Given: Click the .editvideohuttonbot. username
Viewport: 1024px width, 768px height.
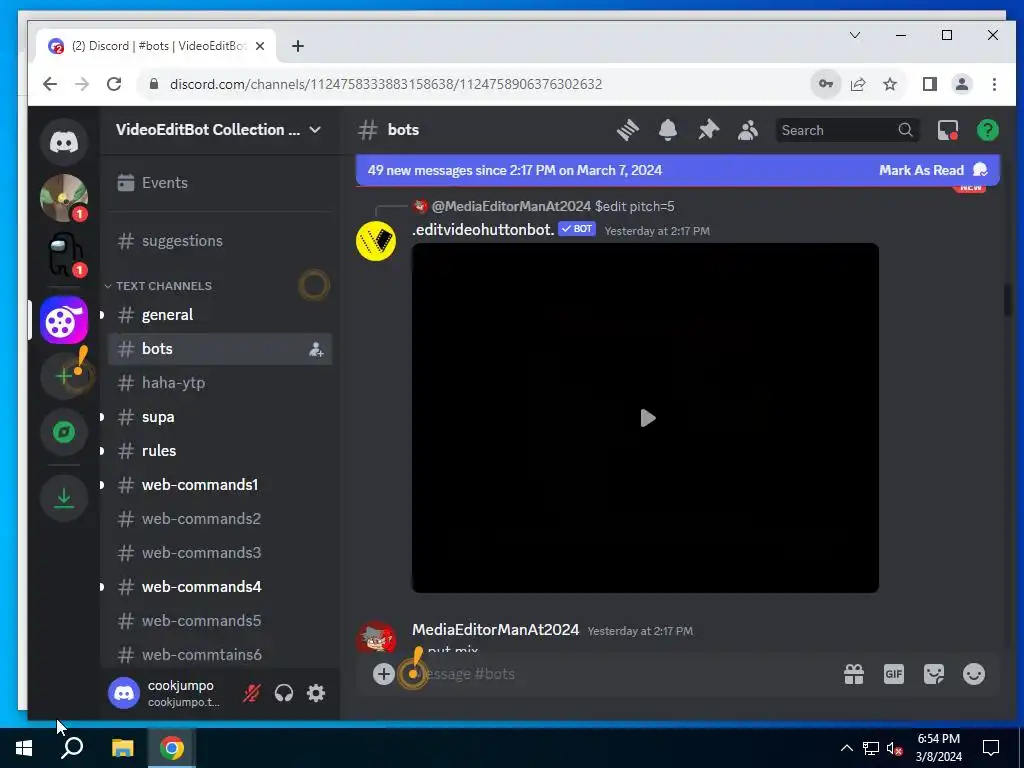Looking at the screenshot, I should (483, 229).
